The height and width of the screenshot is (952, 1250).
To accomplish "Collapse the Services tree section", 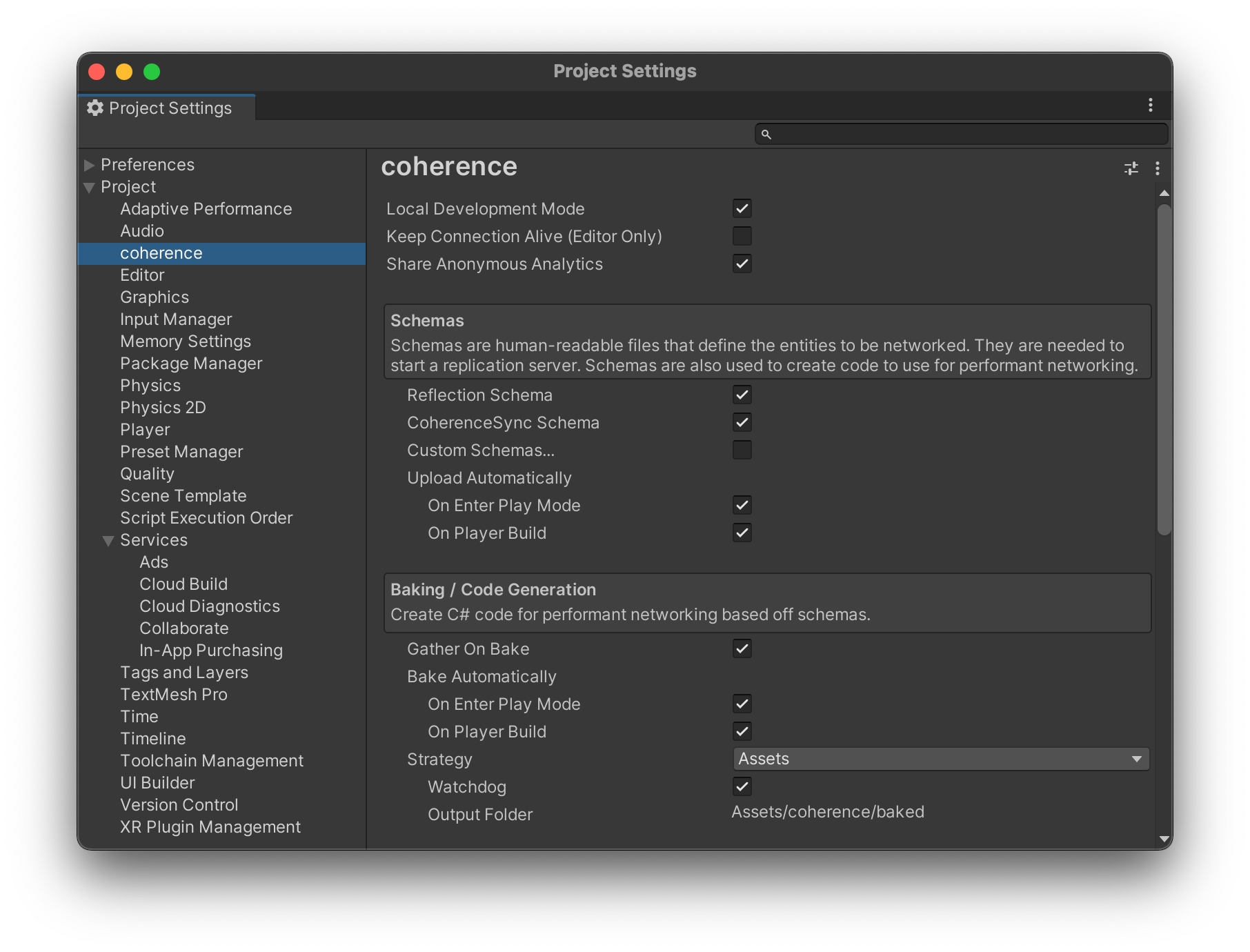I will click(x=108, y=541).
